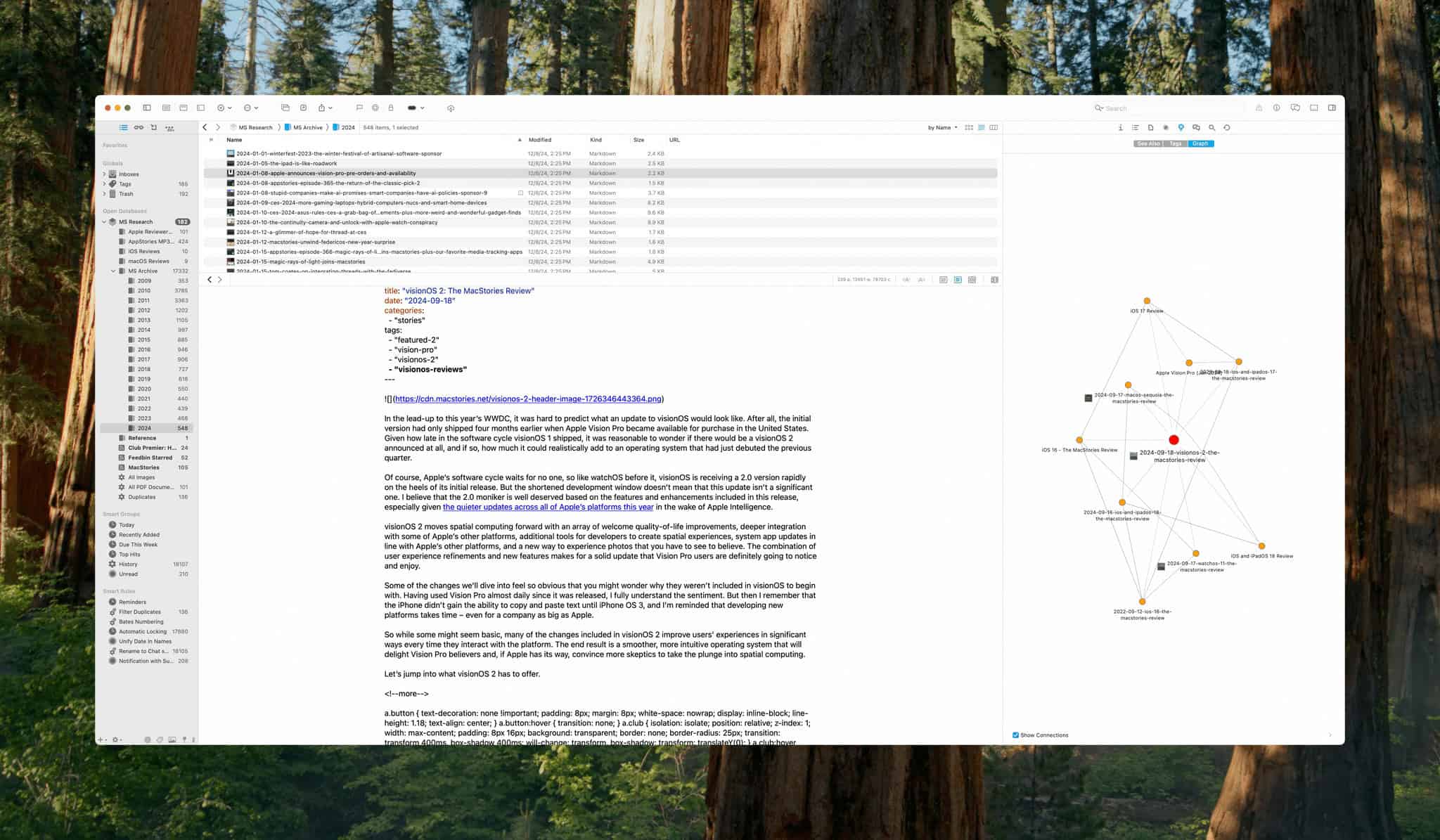This screenshot has width=1440, height=840.
Task: Click the red visionos-2 review graph node
Action: tap(1174, 440)
